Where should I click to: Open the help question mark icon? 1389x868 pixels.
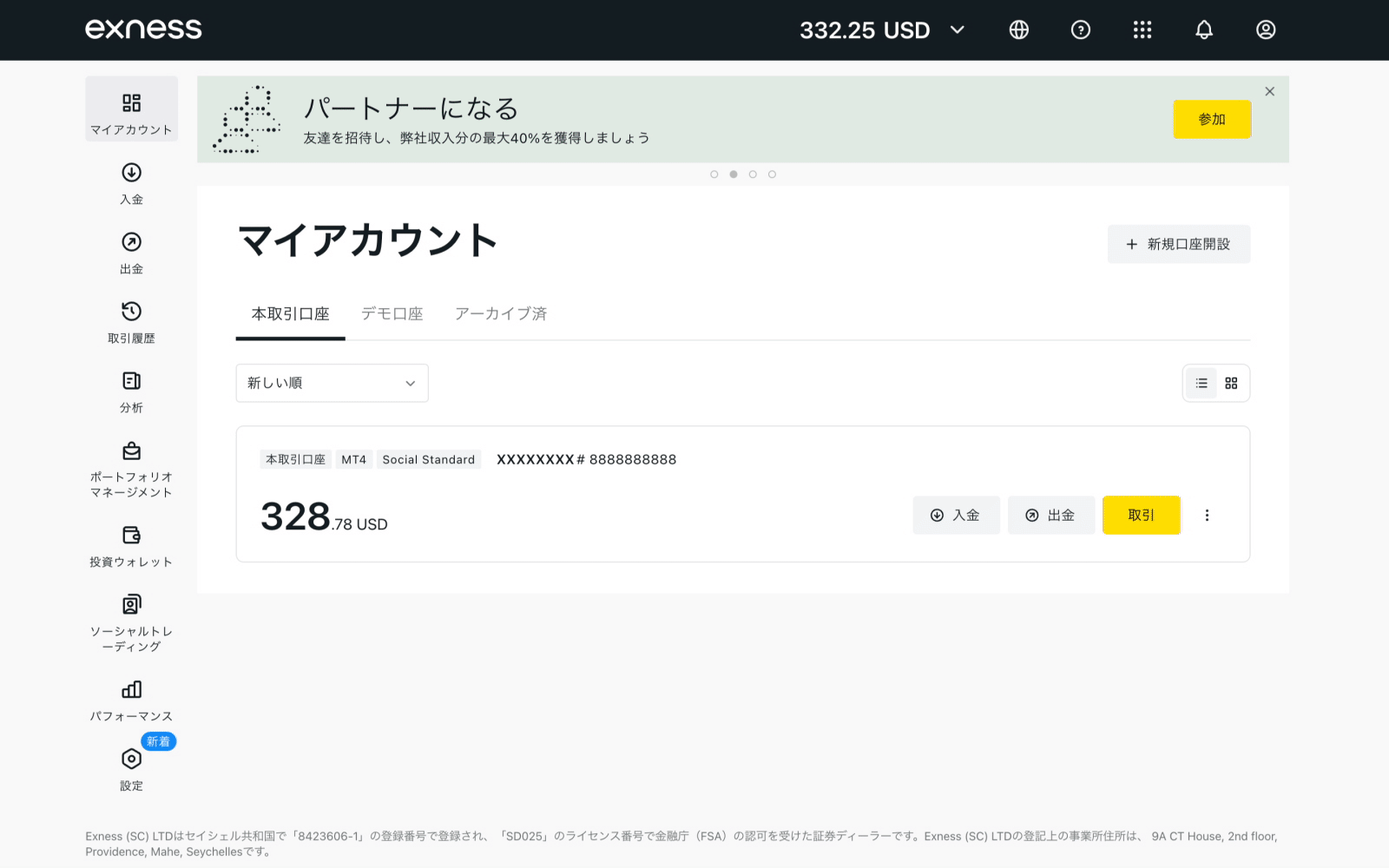click(1081, 30)
